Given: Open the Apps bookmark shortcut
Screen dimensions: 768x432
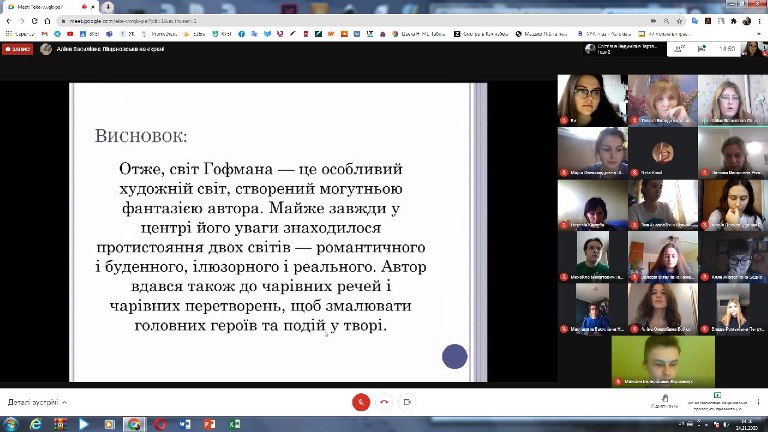Looking at the screenshot, I should click(20, 34).
